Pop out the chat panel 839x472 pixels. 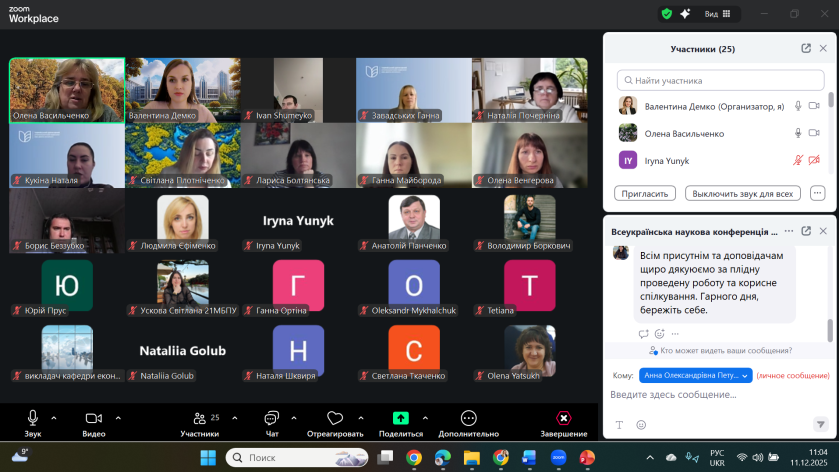point(806,231)
